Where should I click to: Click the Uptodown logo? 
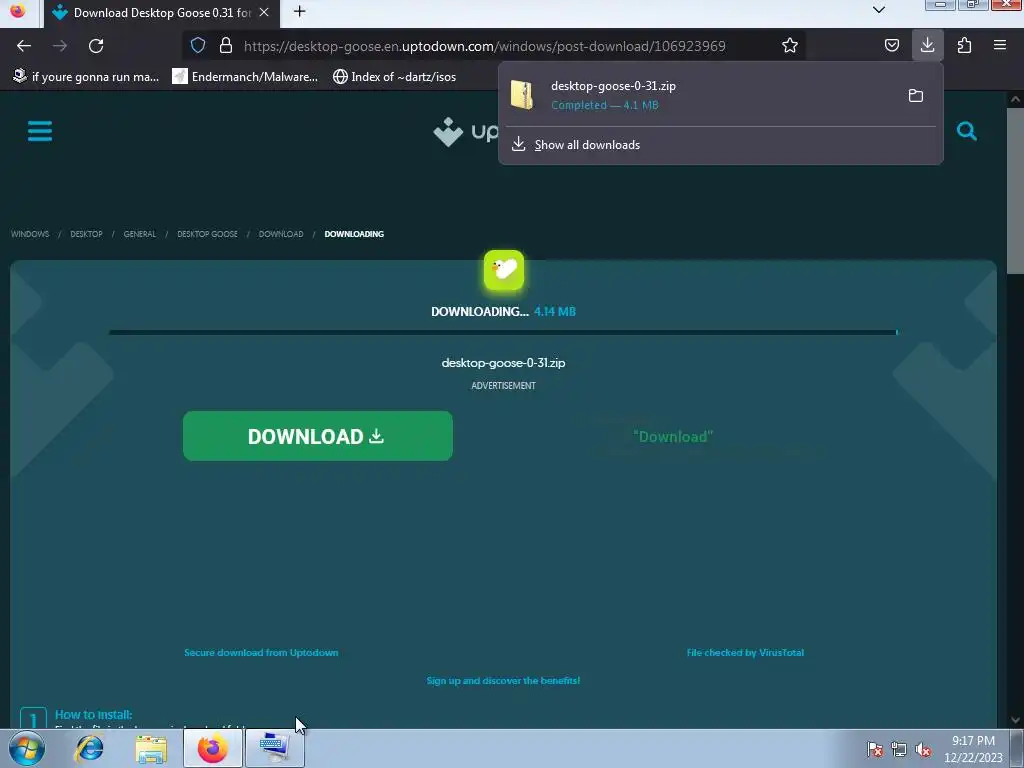click(466, 131)
